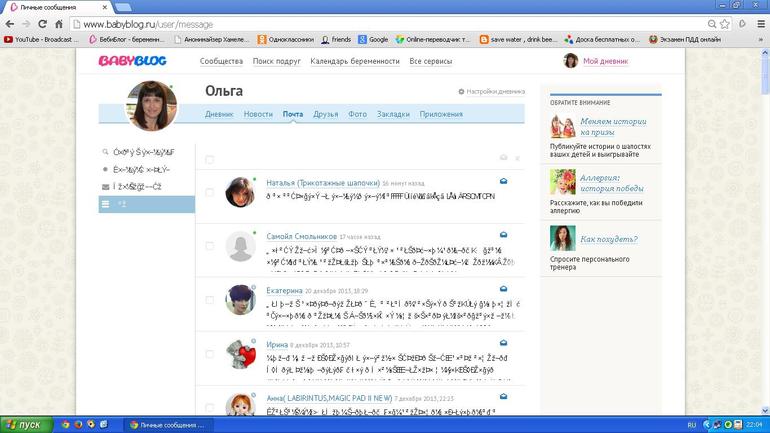Image resolution: width=770 pixels, height=433 pixels.
Task: Click the zoom magnifier icon in address bar
Action: 712,24
